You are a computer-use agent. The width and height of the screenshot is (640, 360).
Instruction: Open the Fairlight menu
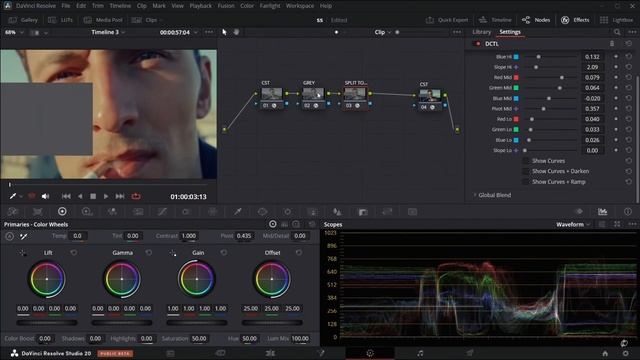[270, 6]
